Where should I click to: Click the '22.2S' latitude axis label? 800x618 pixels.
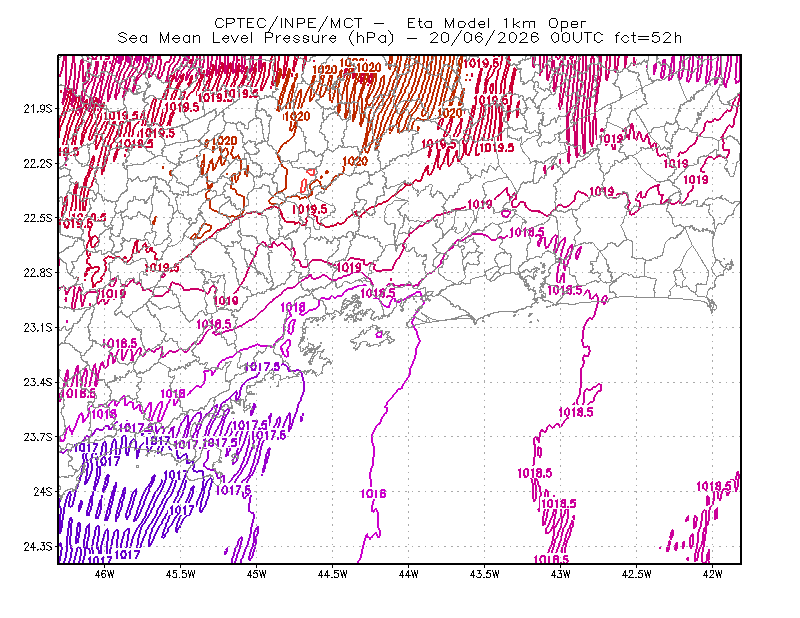point(38,163)
